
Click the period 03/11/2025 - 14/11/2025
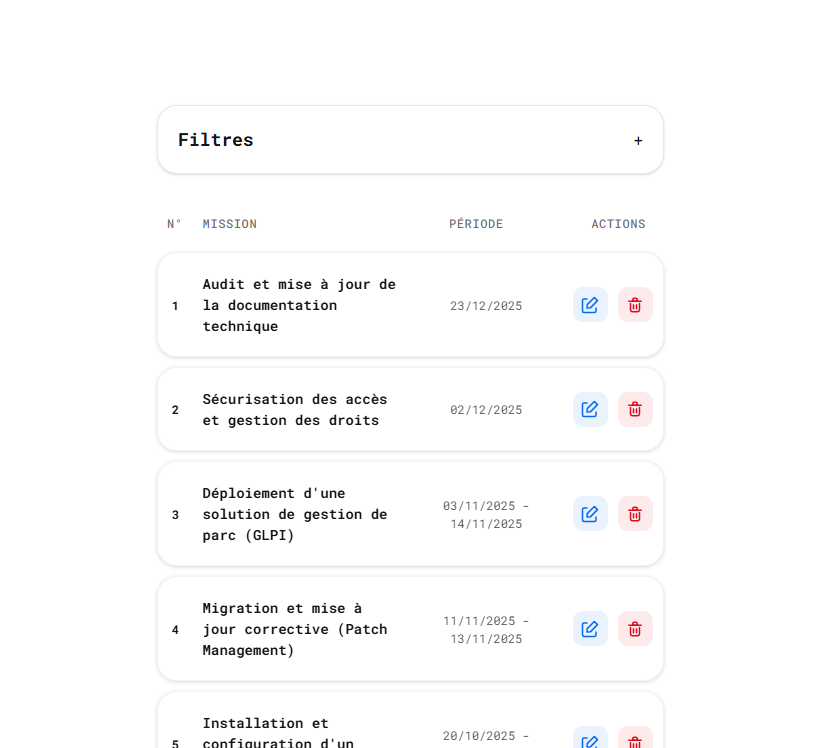(x=486, y=514)
